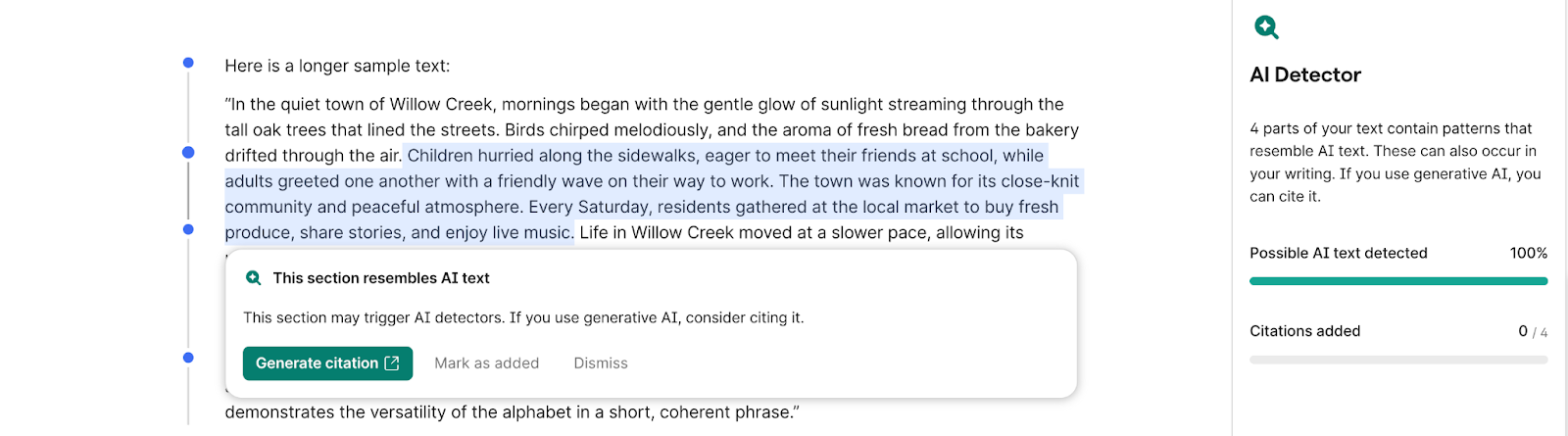This screenshot has width=1568, height=436.
Task: Click the 100% detection value
Action: [x=1528, y=253]
